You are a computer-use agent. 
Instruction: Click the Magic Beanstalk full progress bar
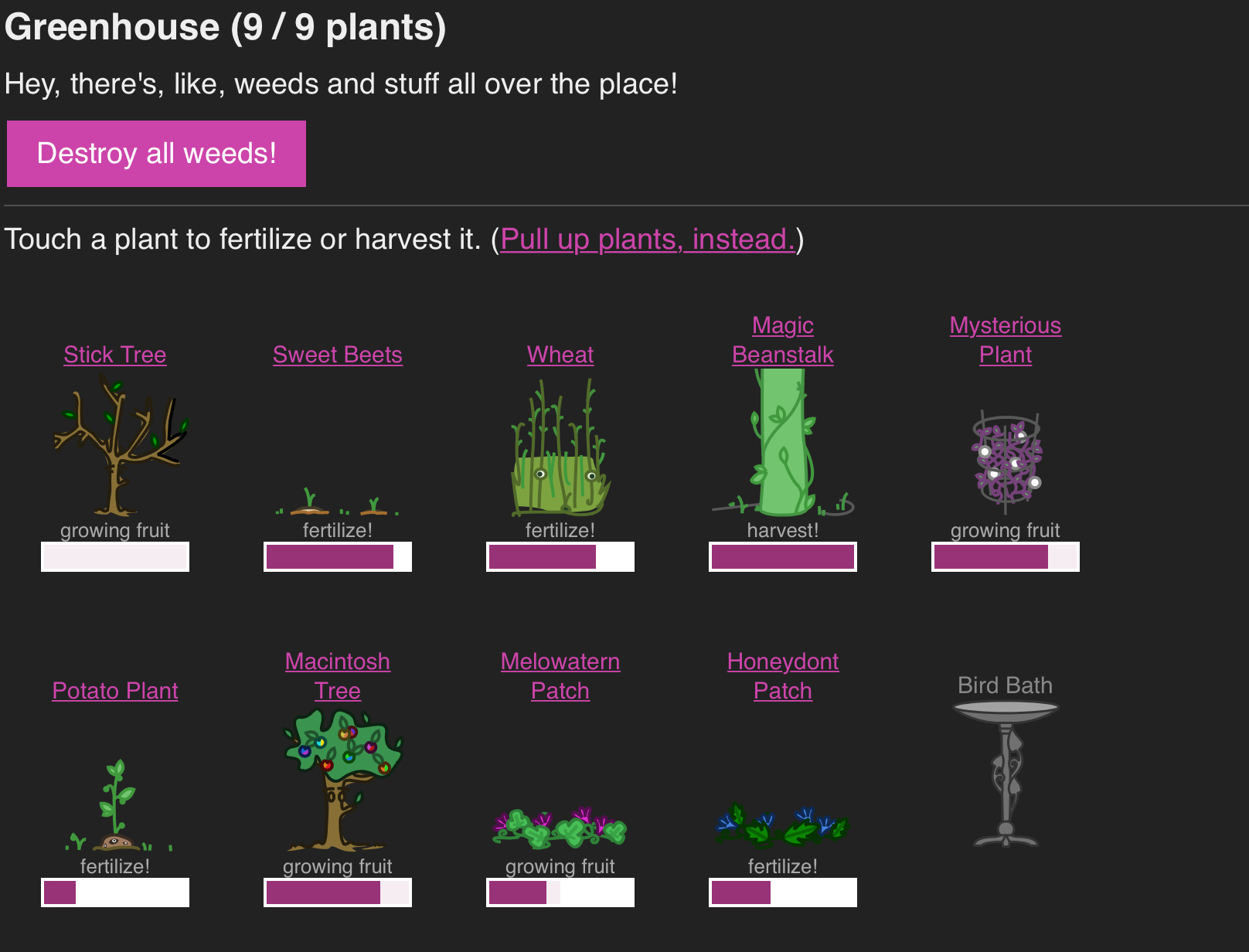(x=782, y=557)
